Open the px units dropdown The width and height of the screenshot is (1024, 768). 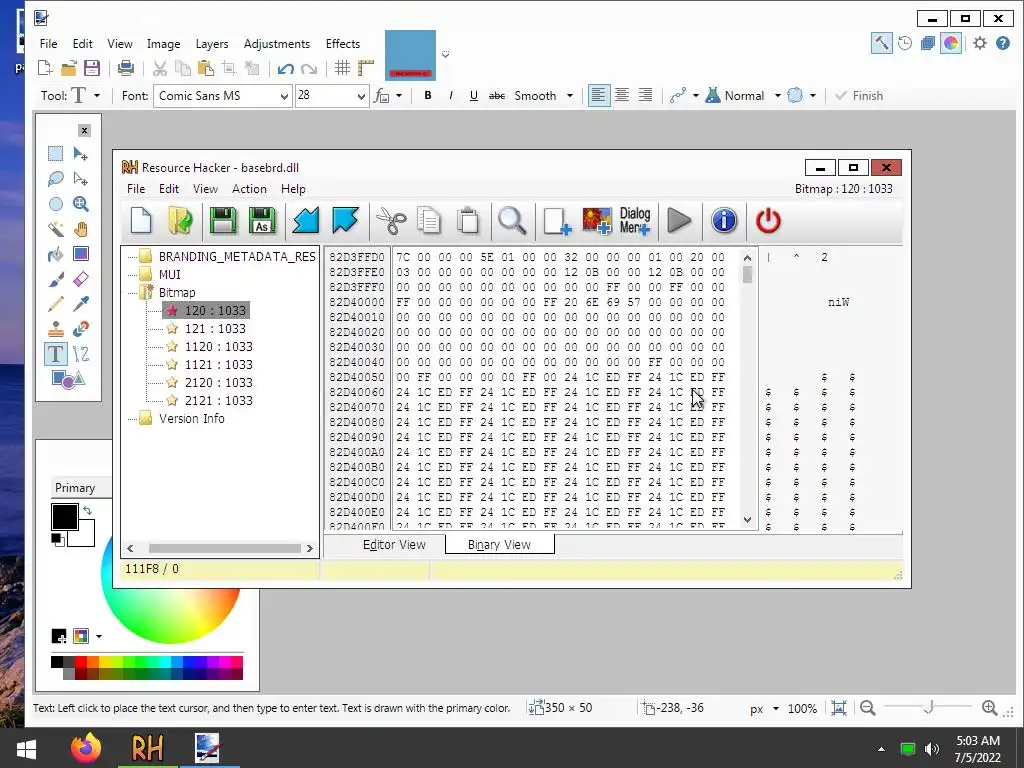click(775, 709)
